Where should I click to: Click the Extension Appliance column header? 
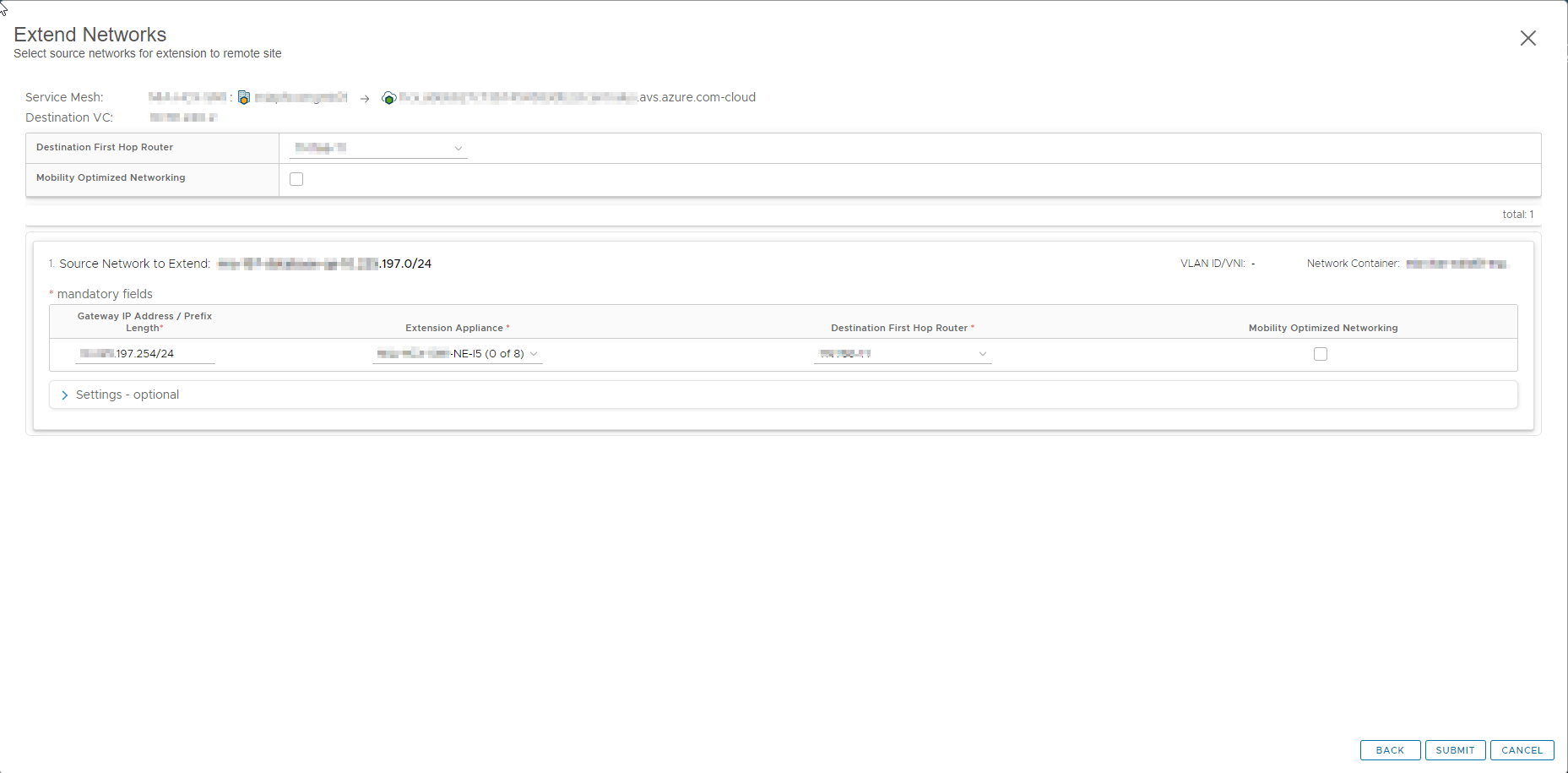click(x=457, y=328)
